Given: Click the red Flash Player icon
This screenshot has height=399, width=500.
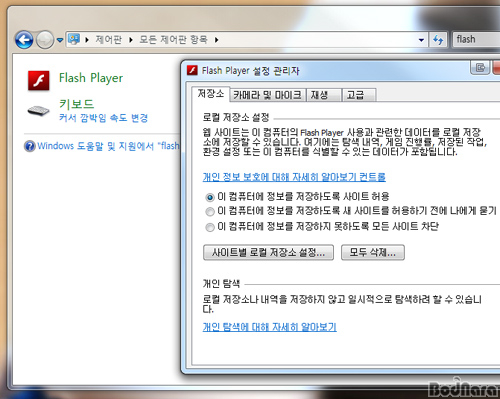Looking at the screenshot, I should (x=39, y=80).
